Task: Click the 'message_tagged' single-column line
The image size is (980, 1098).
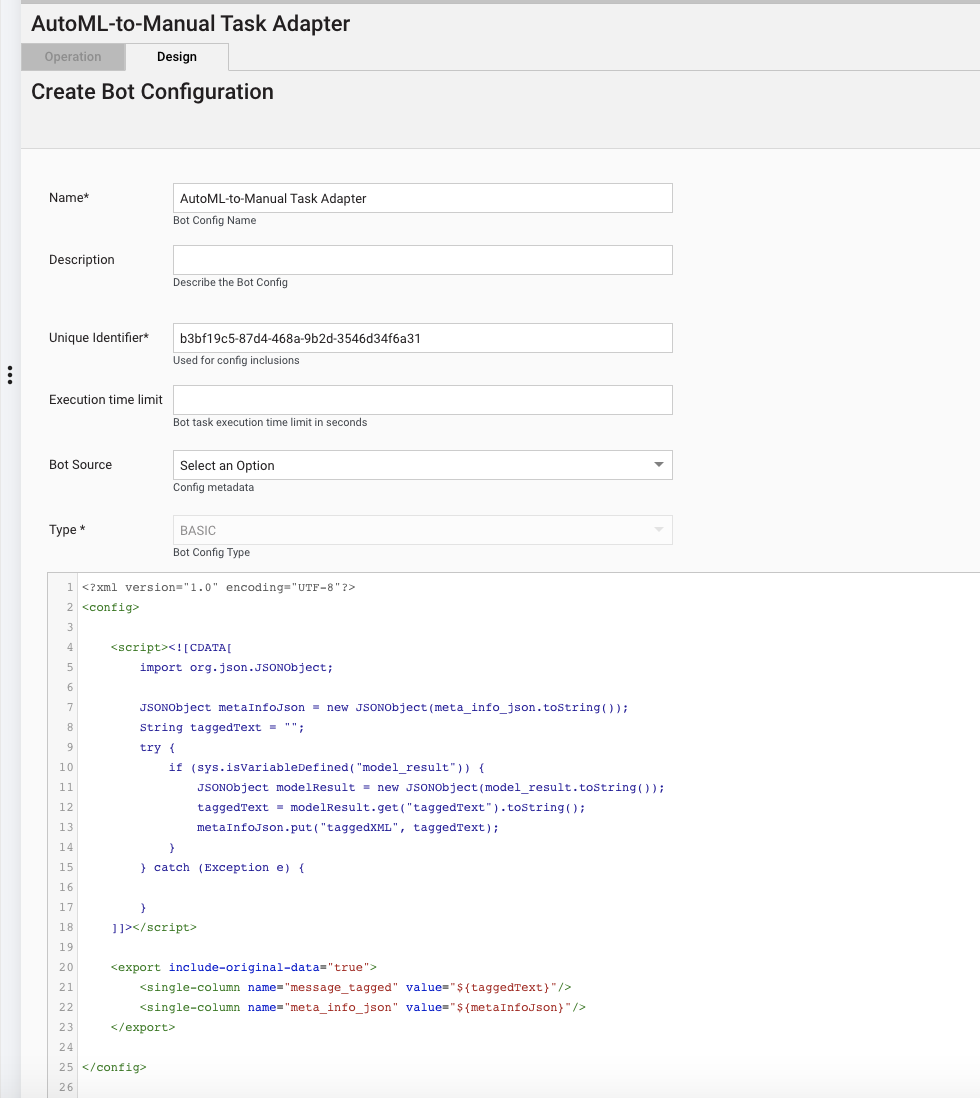Action: (x=355, y=987)
